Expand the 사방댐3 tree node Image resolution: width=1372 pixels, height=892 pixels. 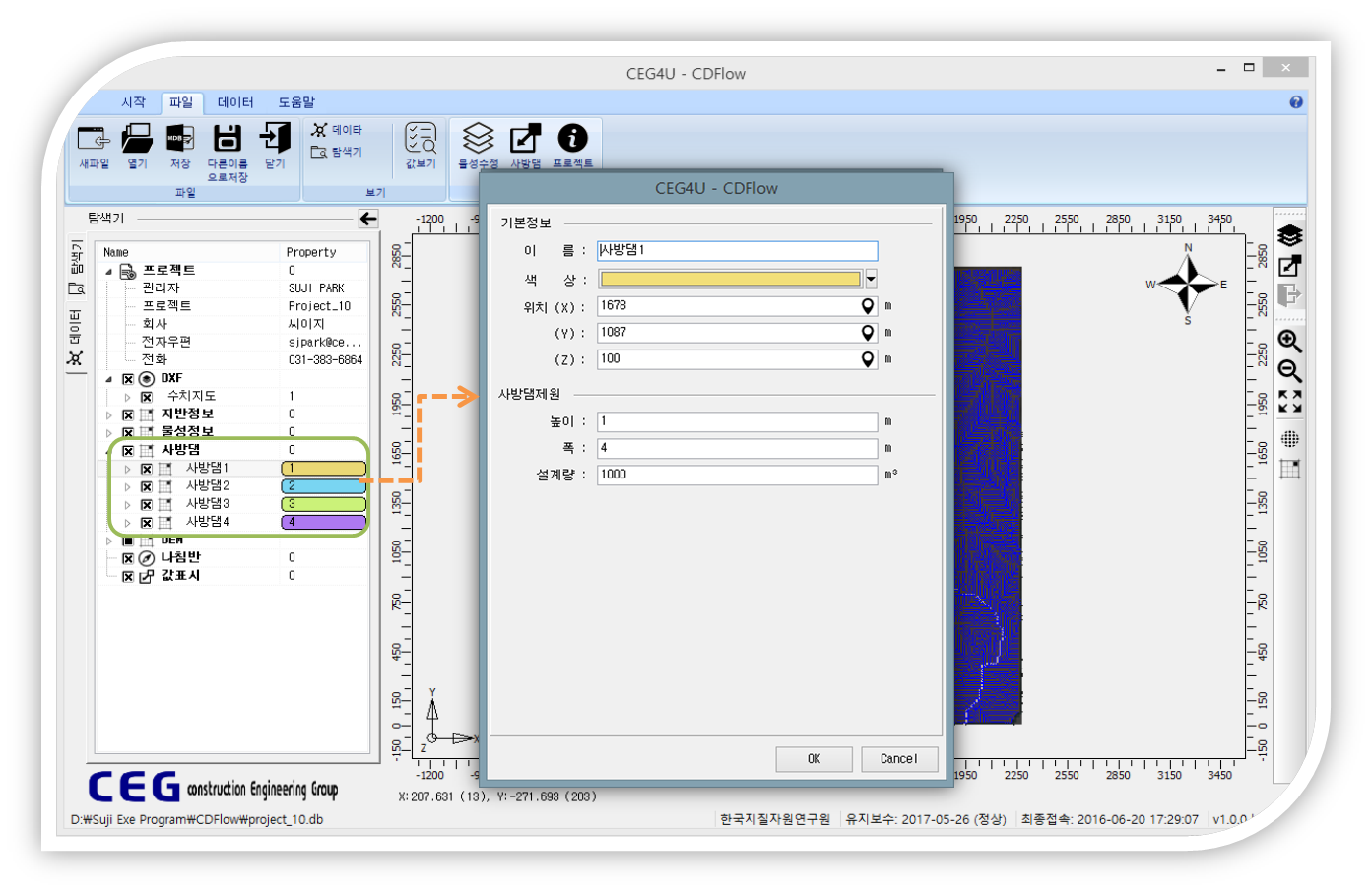tap(127, 504)
